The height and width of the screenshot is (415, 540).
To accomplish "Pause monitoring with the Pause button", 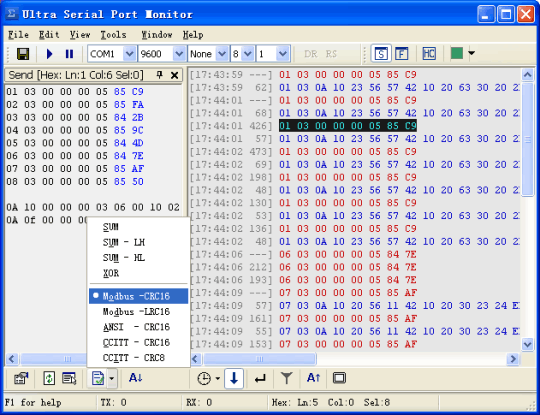I will 69,54.
